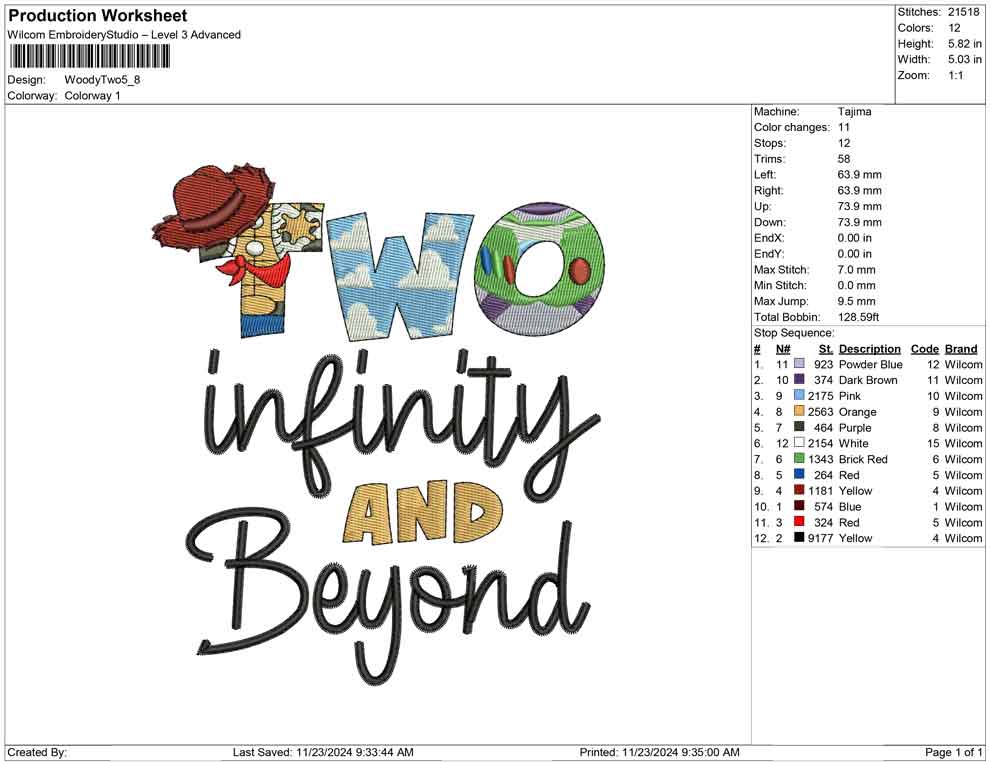This screenshot has width=990, height=762.
Task: Click the Width value 5.03 in
Action: click(x=965, y=59)
